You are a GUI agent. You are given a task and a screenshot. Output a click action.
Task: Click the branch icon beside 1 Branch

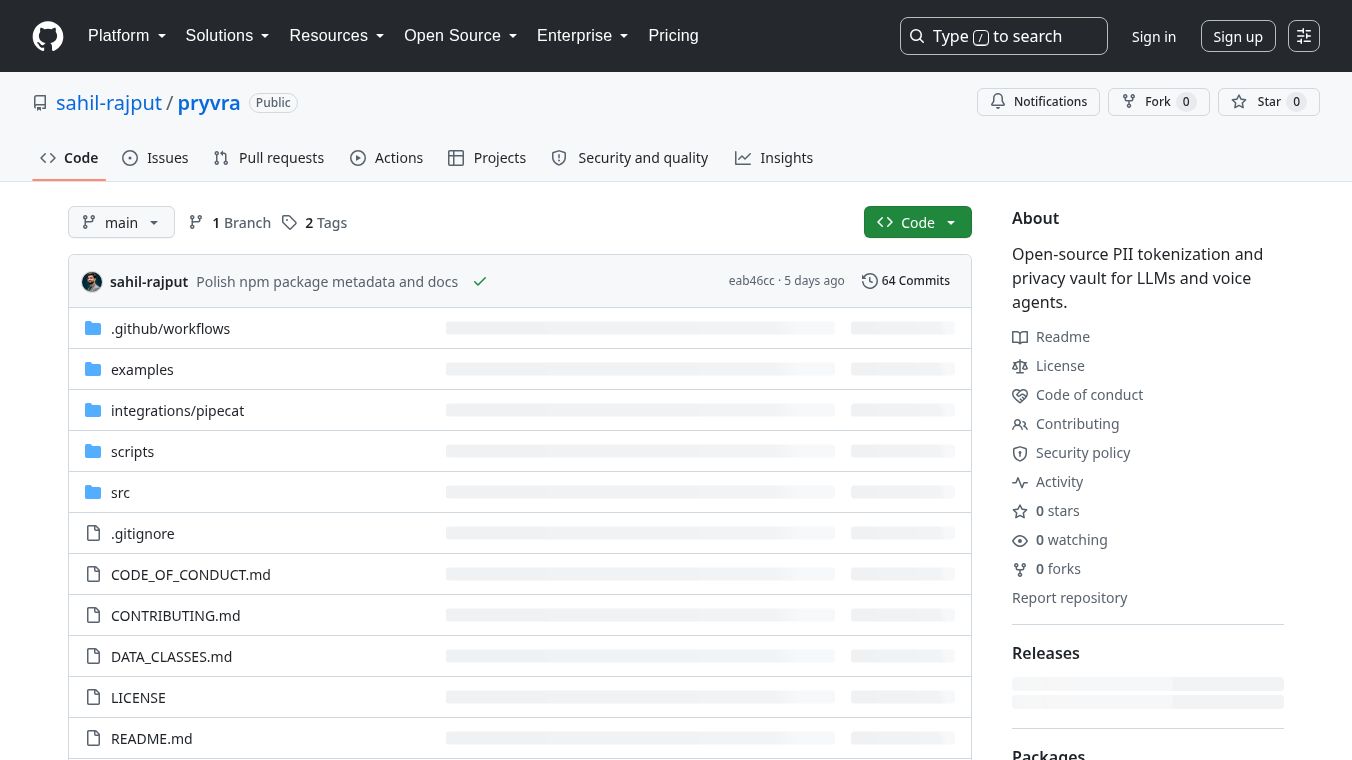click(196, 222)
